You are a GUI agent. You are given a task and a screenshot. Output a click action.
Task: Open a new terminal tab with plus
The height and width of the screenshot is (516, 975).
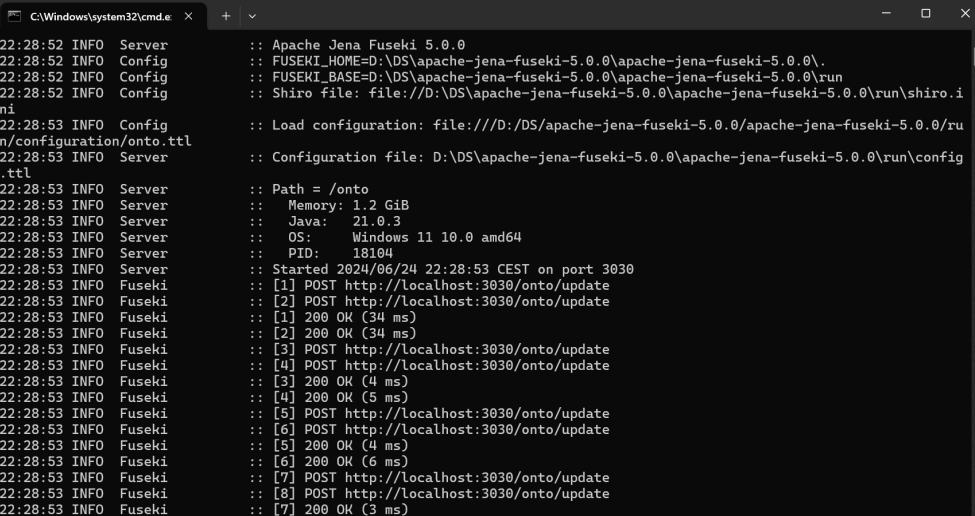pos(226,16)
